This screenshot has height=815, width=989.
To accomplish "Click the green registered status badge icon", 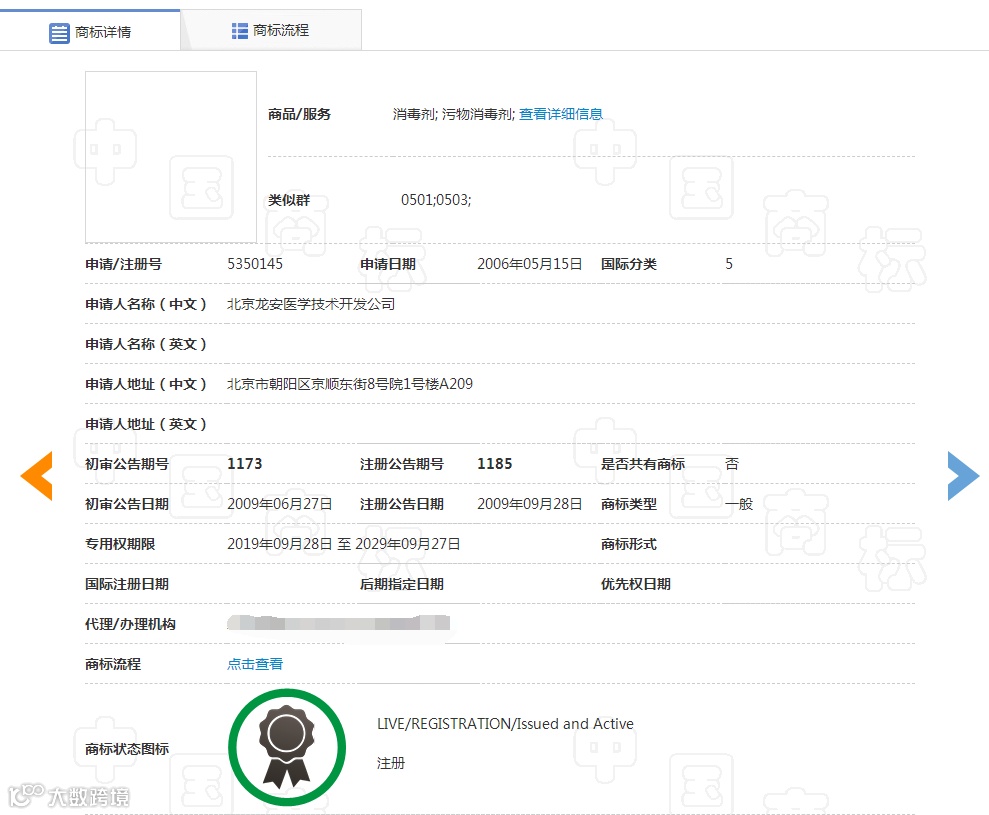I will (287, 748).
